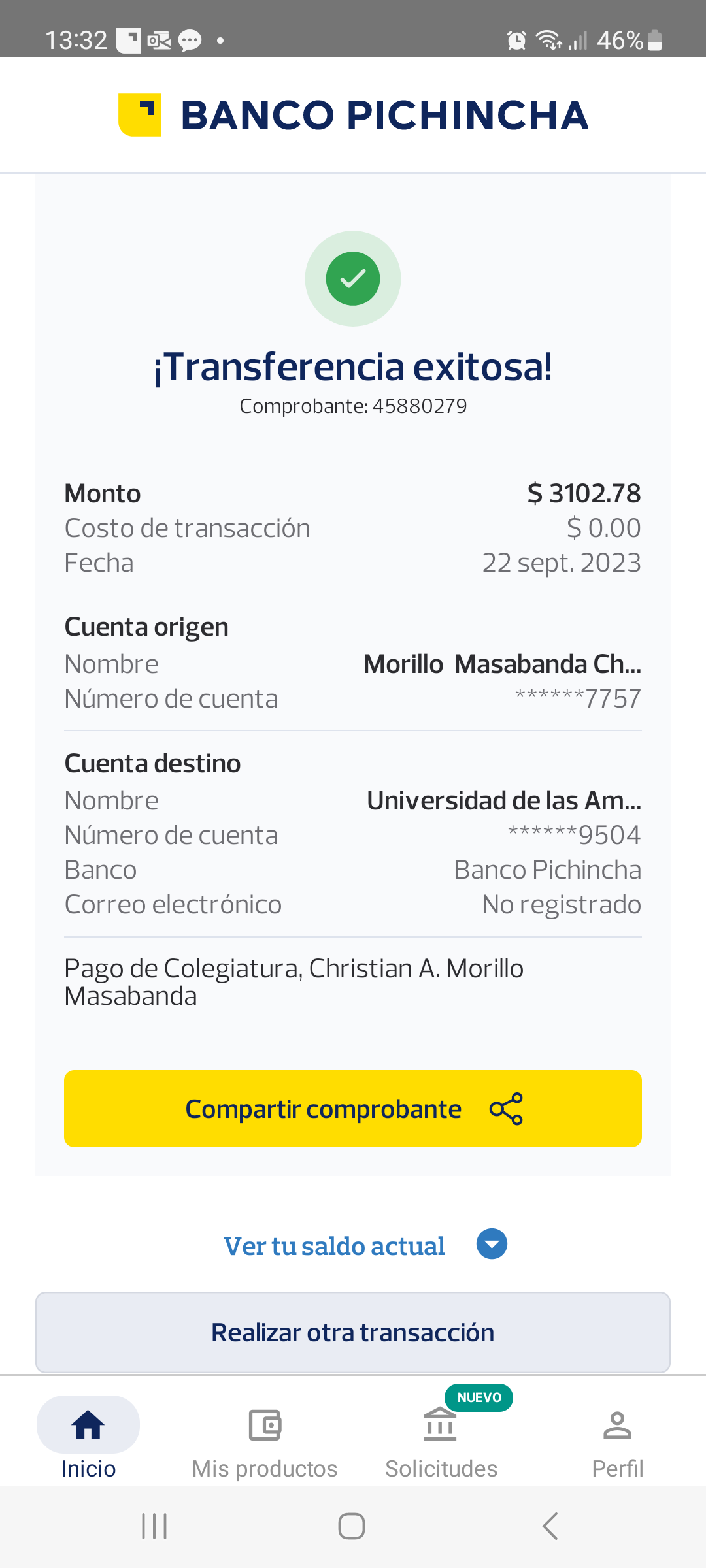Tap the Android back arrow
706x1568 pixels.
coord(550,1526)
